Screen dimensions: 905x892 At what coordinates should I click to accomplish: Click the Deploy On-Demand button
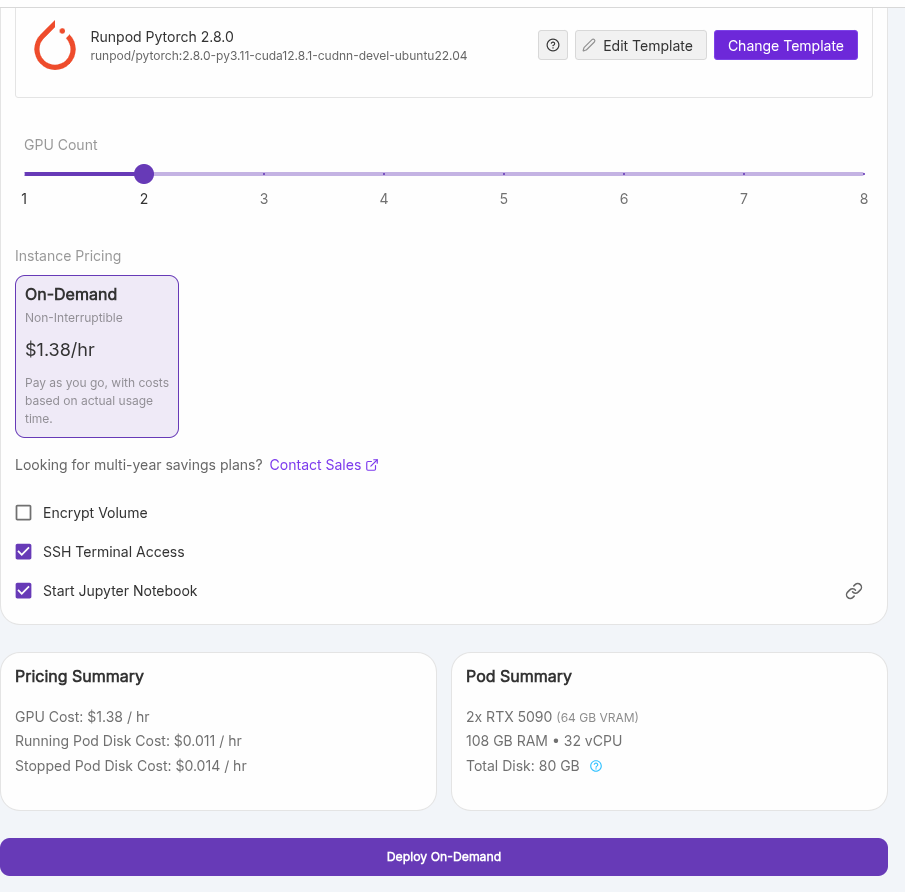pos(443,857)
